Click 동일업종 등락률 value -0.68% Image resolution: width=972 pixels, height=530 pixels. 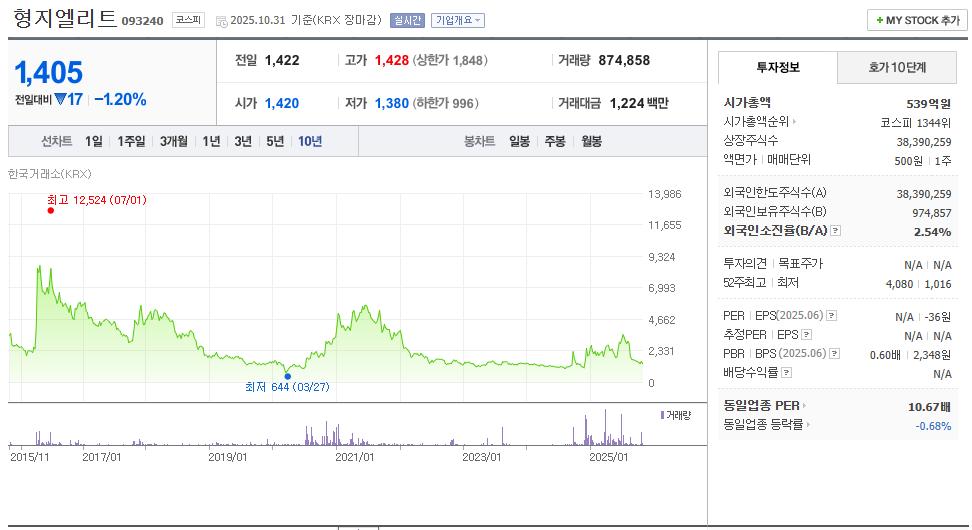(x=934, y=426)
